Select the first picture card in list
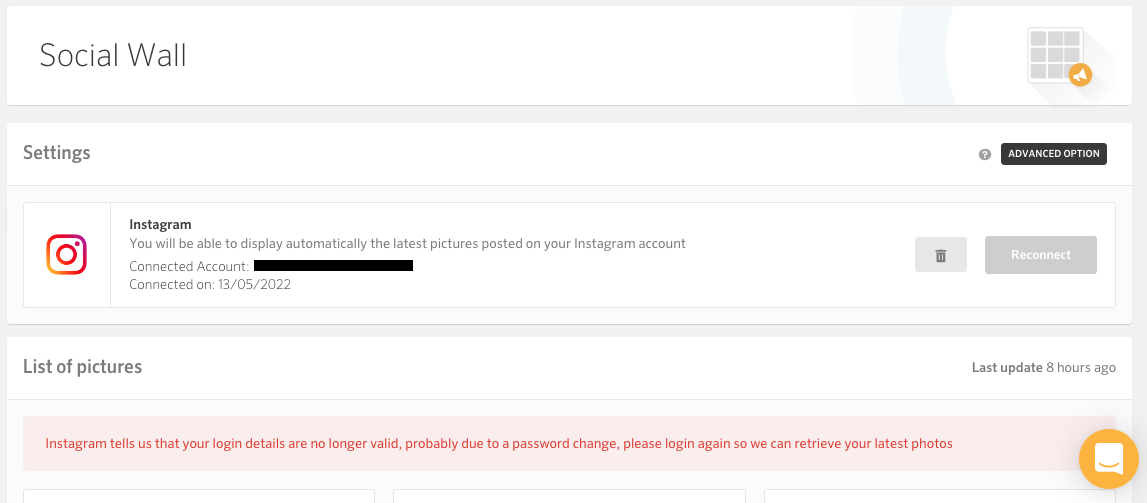 click(x=199, y=496)
